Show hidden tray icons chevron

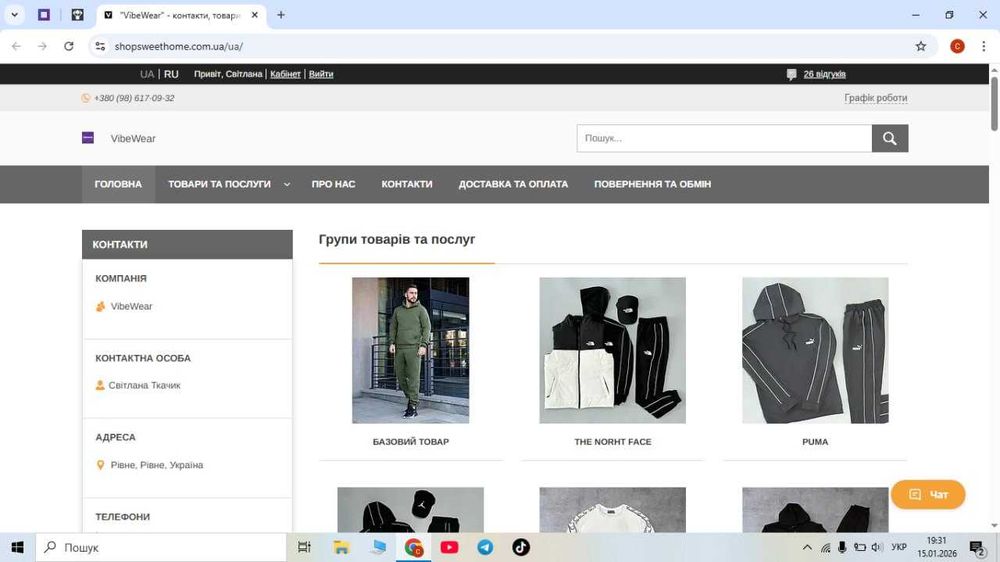coord(807,547)
